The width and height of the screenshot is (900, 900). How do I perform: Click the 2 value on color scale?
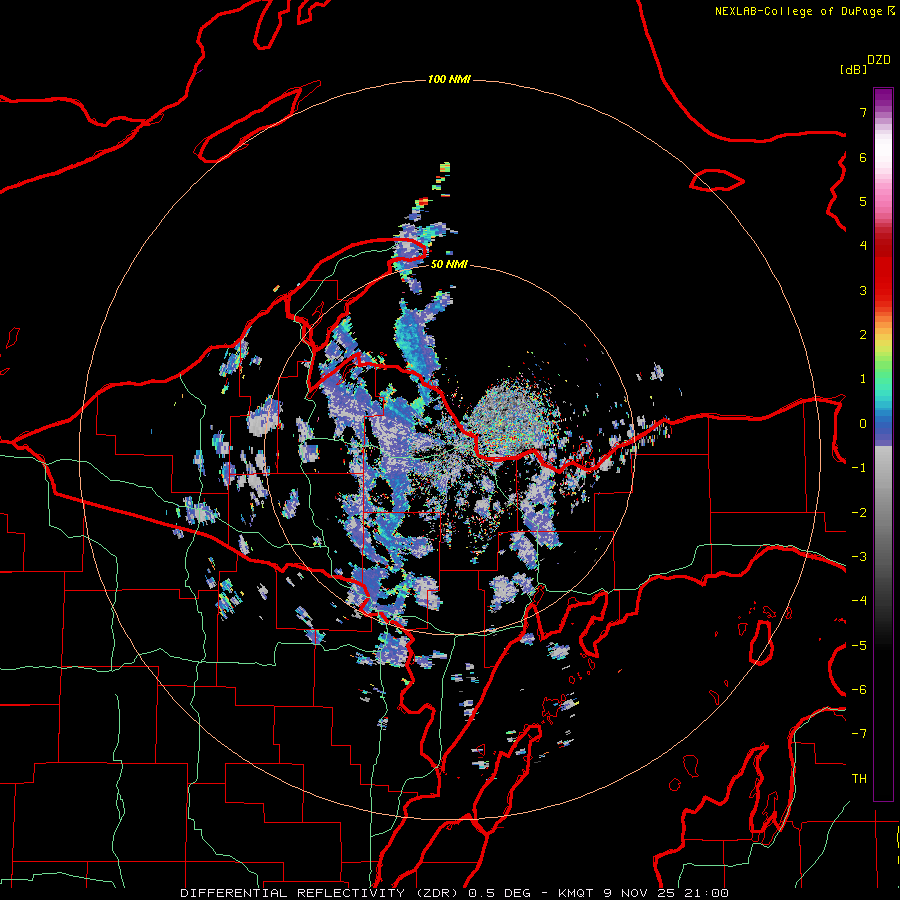(x=863, y=335)
